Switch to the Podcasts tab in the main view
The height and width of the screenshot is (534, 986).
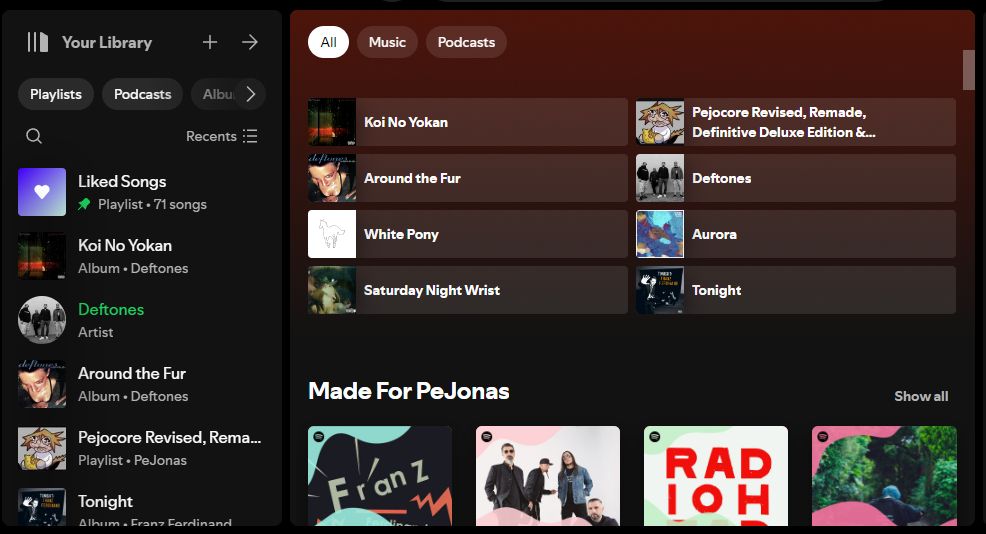coord(467,42)
